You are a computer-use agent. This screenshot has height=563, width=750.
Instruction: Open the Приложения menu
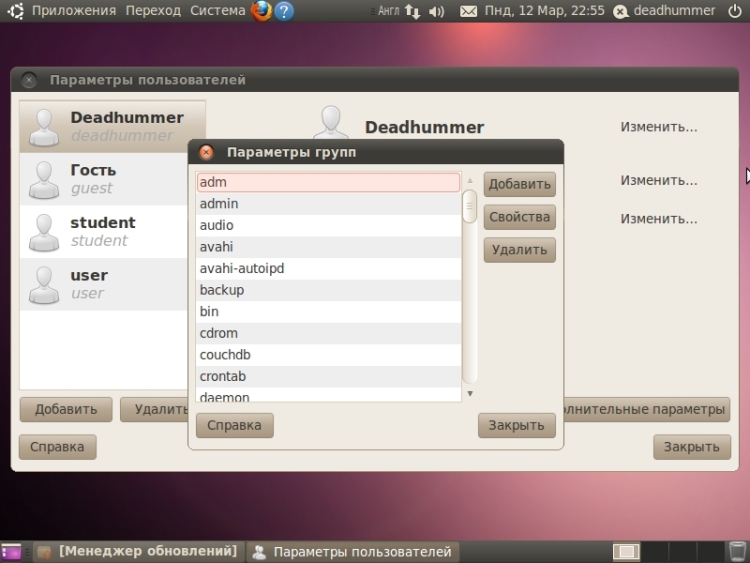(73, 11)
